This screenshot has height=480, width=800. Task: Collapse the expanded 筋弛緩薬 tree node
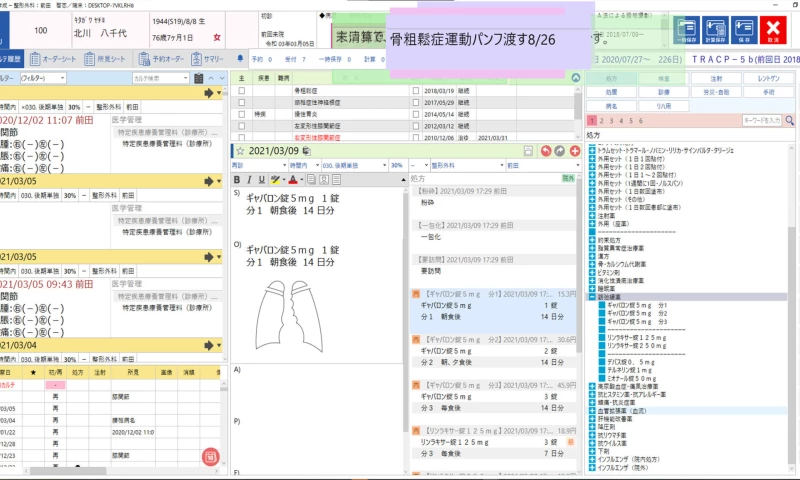[x=592, y=297]
